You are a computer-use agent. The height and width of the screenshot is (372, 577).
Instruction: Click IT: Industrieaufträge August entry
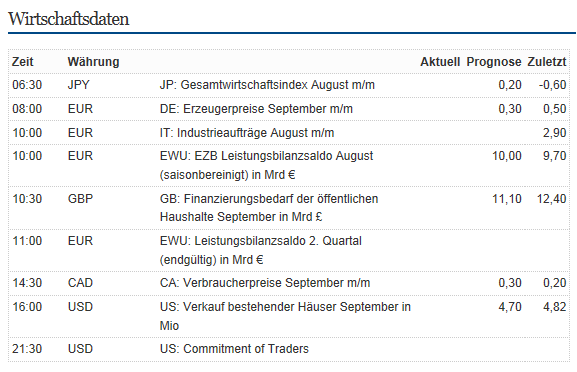coord(247,133)
